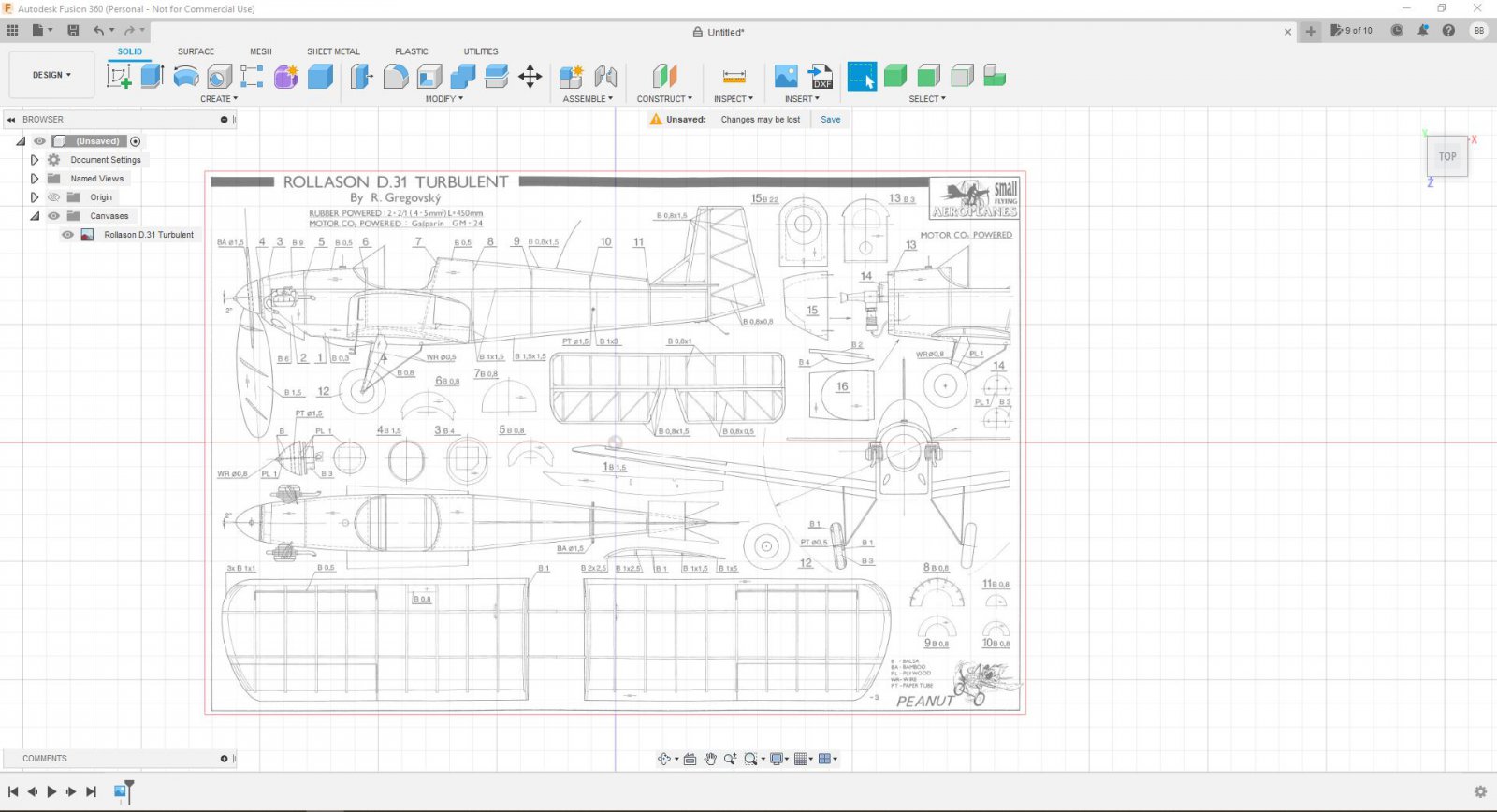This screenshot has height=812, width=1497.
Task: Collapse the Canvases folder
Action: [35, 216]
